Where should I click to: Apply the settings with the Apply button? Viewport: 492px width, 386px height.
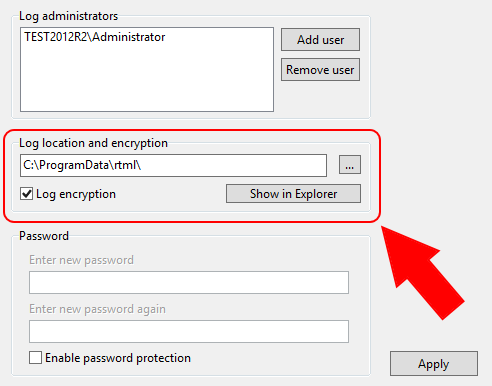click(434, 363)
